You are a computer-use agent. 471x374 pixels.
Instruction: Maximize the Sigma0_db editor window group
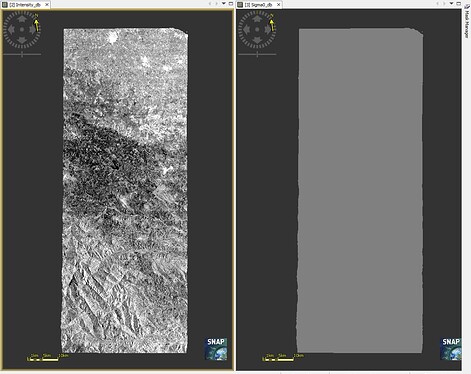pos(459,3)
